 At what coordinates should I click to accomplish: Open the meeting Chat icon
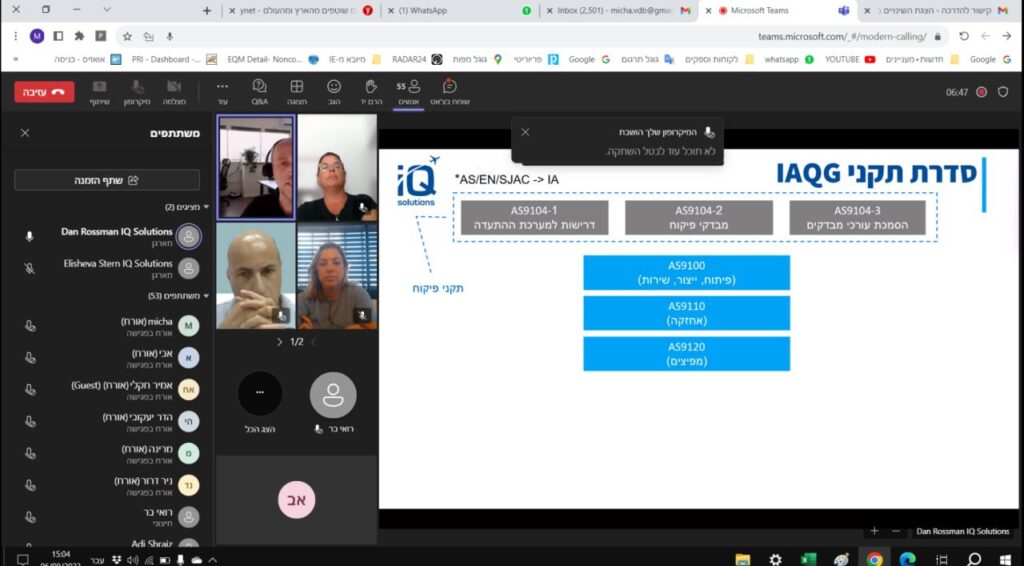[x=450, y=92]
